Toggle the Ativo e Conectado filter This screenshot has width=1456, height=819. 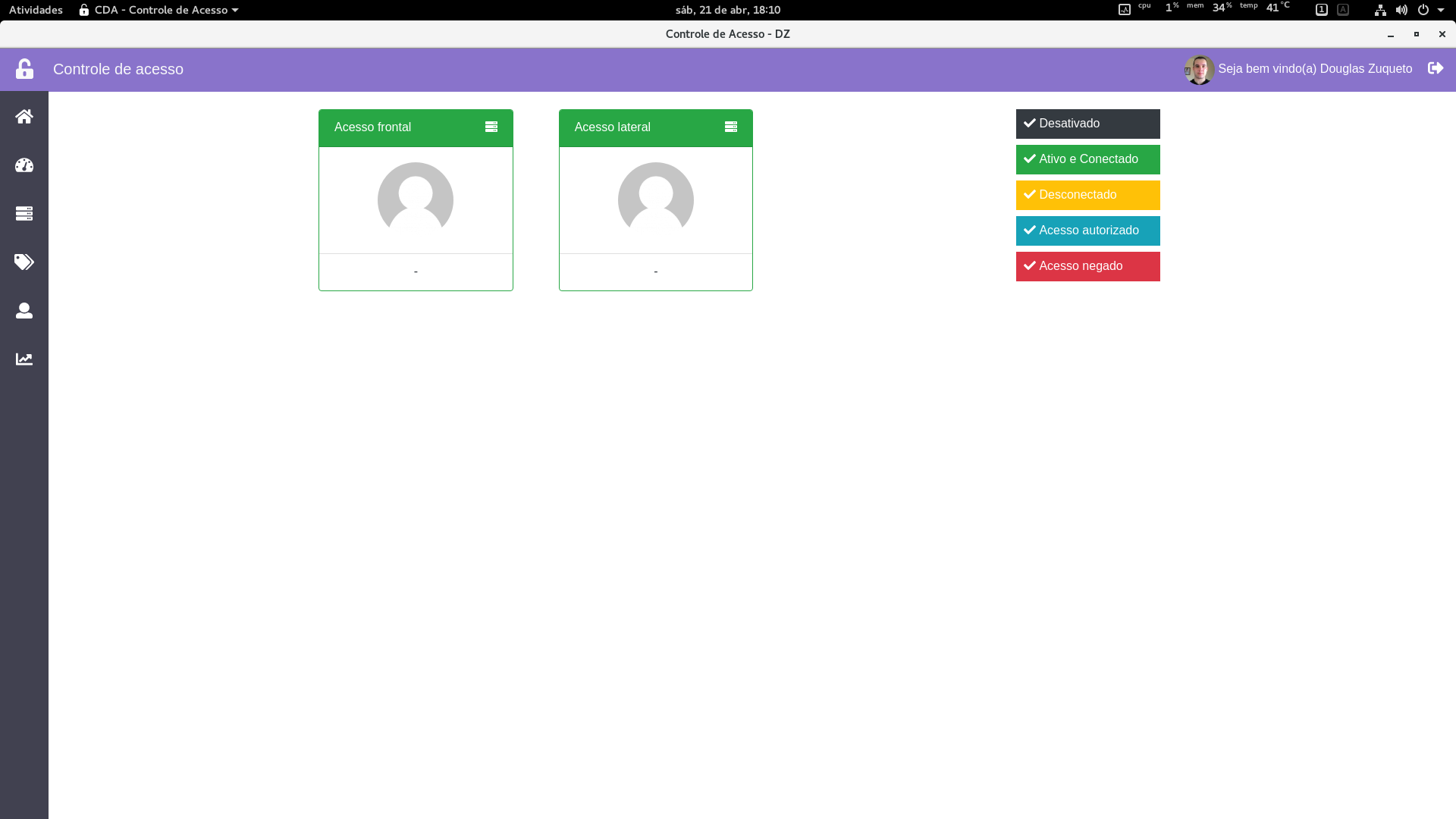tap(1087, 159)
